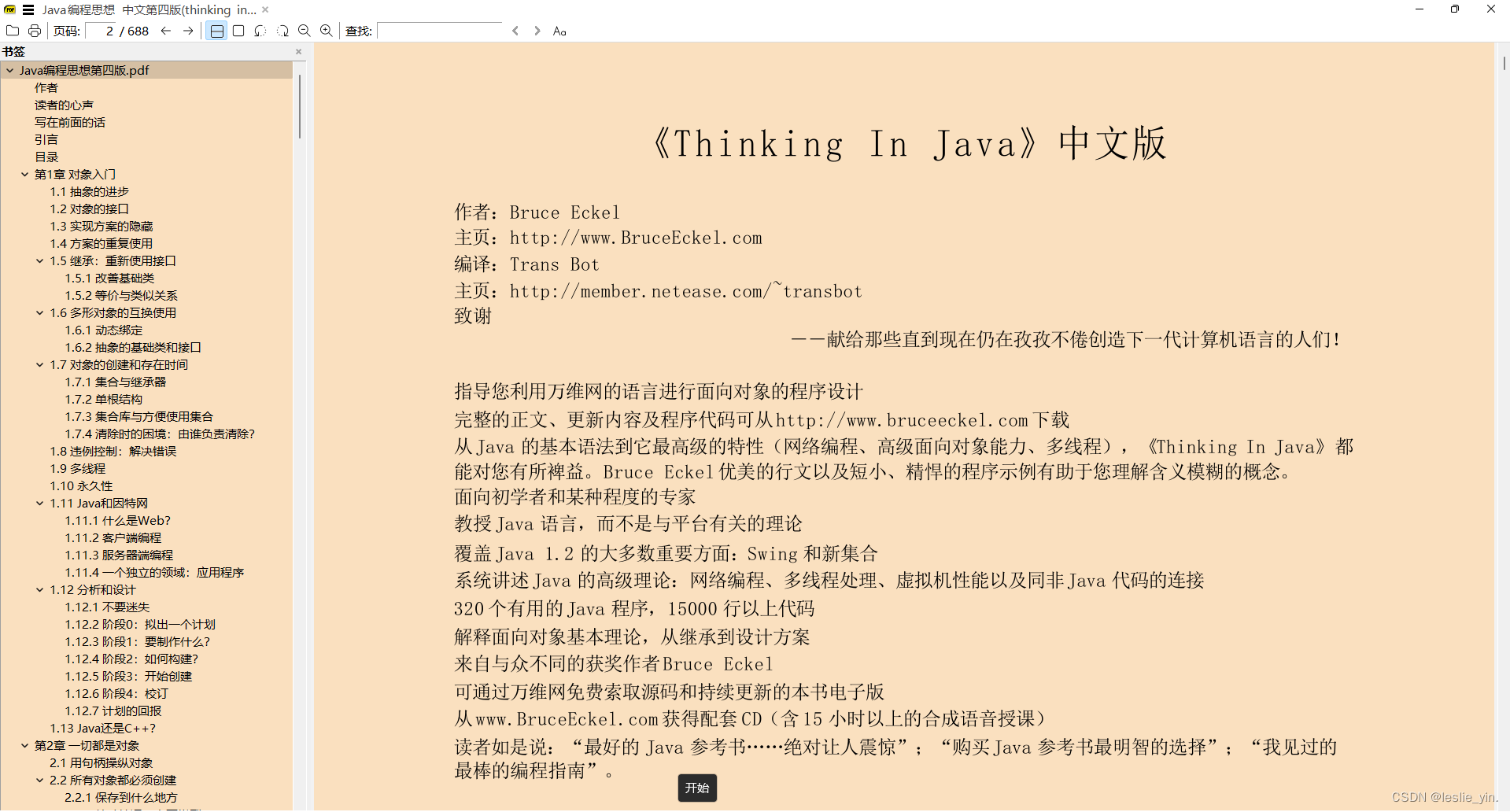Click the page number field
The image size is (1510, 812).
point(101,31)
